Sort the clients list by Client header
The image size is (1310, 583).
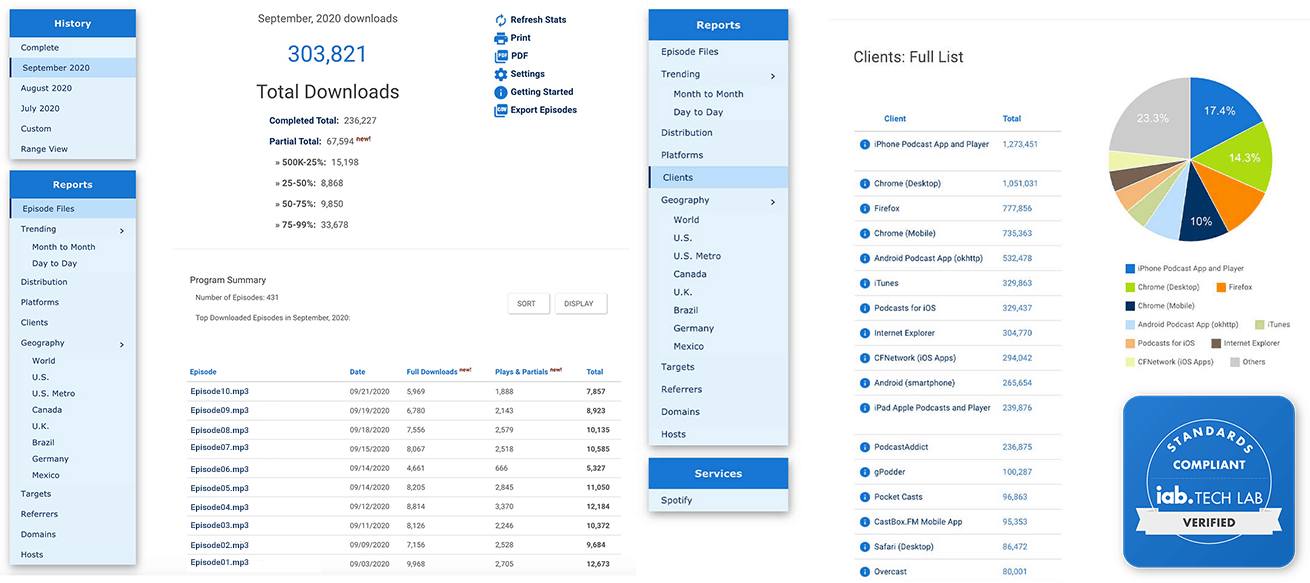(x=895, y=119)
